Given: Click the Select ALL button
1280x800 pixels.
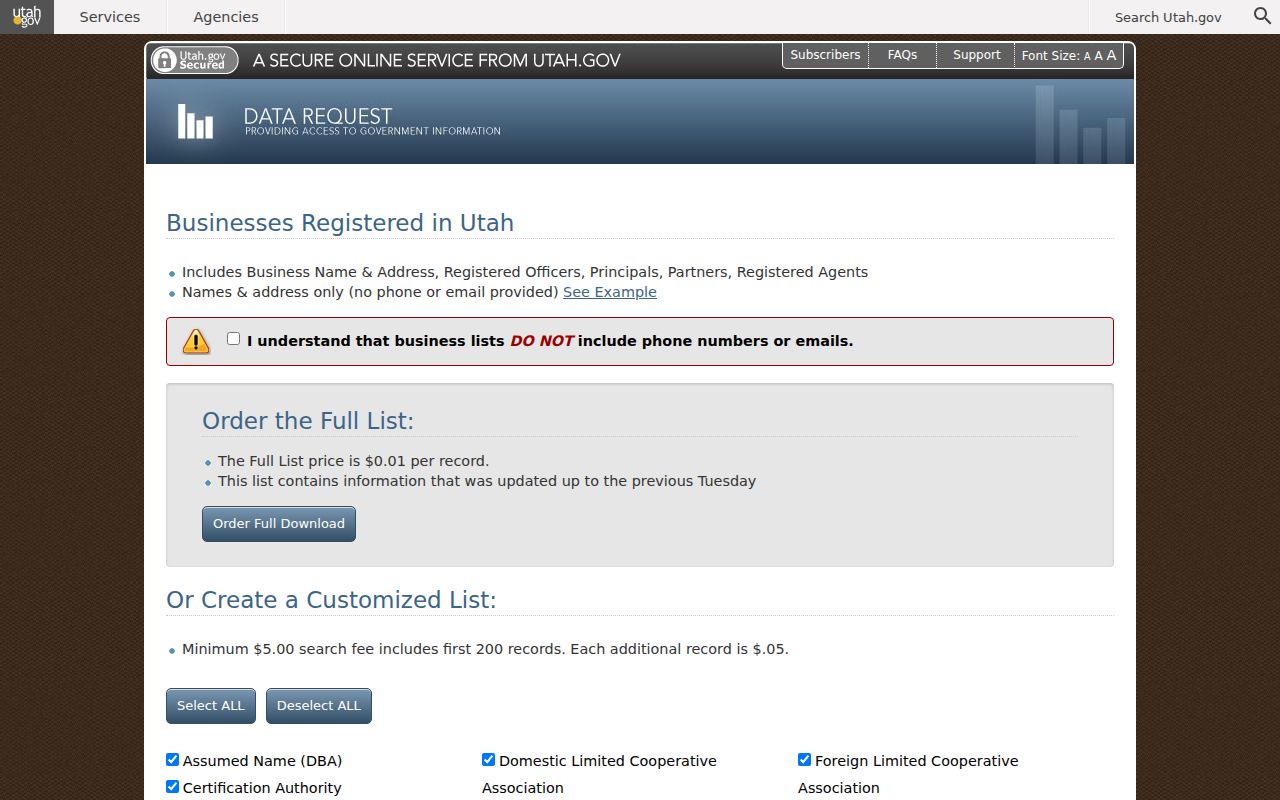Looking at the screenshot, I should [211, 706].
